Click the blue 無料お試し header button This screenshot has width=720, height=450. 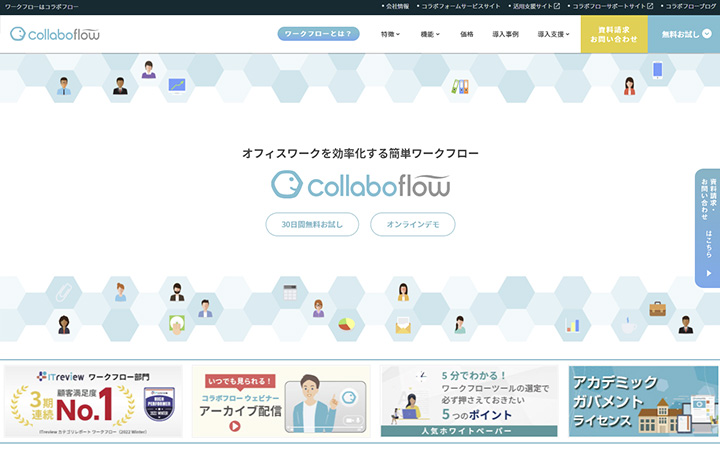[684, 34]
